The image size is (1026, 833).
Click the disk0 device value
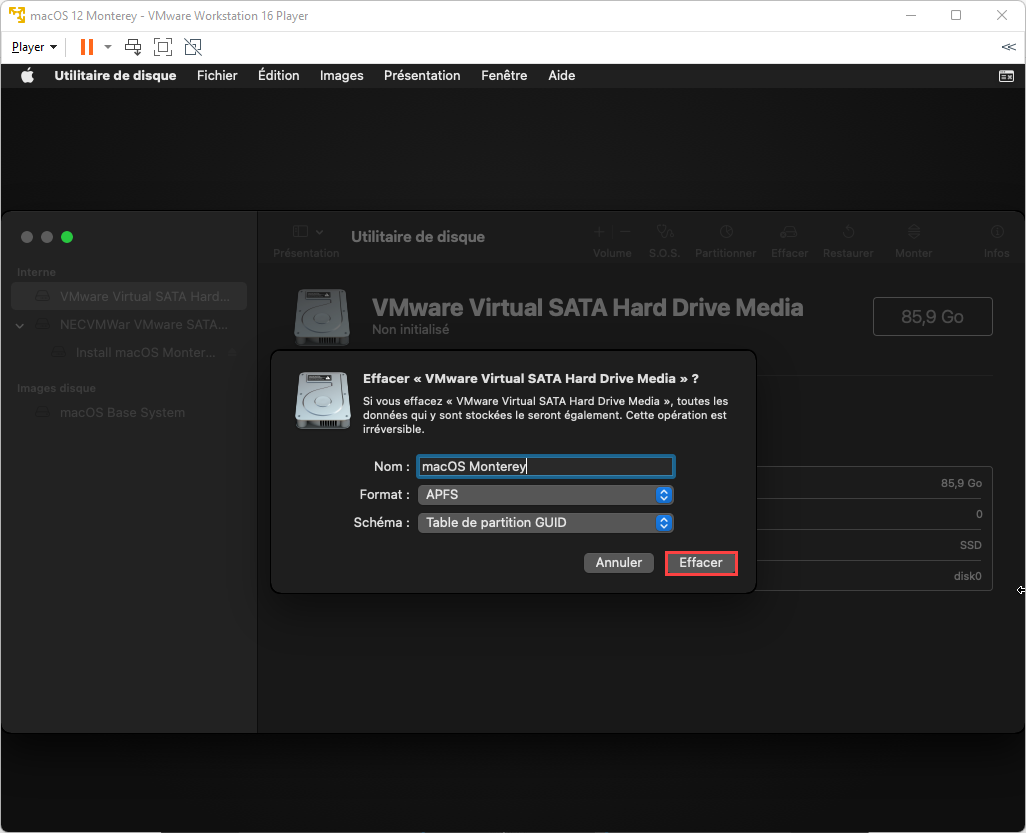coord(968,576)
